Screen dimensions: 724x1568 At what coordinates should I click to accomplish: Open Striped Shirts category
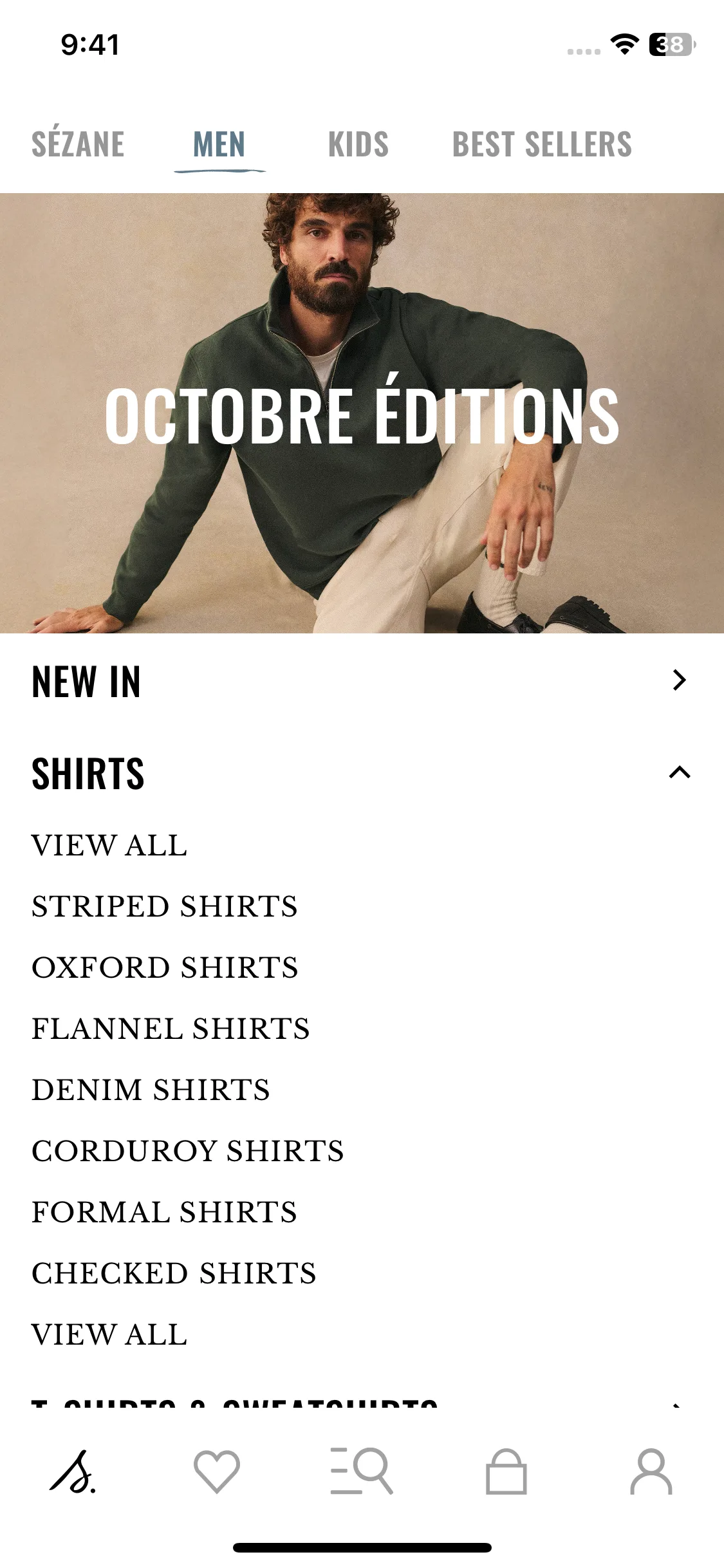pos(165,906)
